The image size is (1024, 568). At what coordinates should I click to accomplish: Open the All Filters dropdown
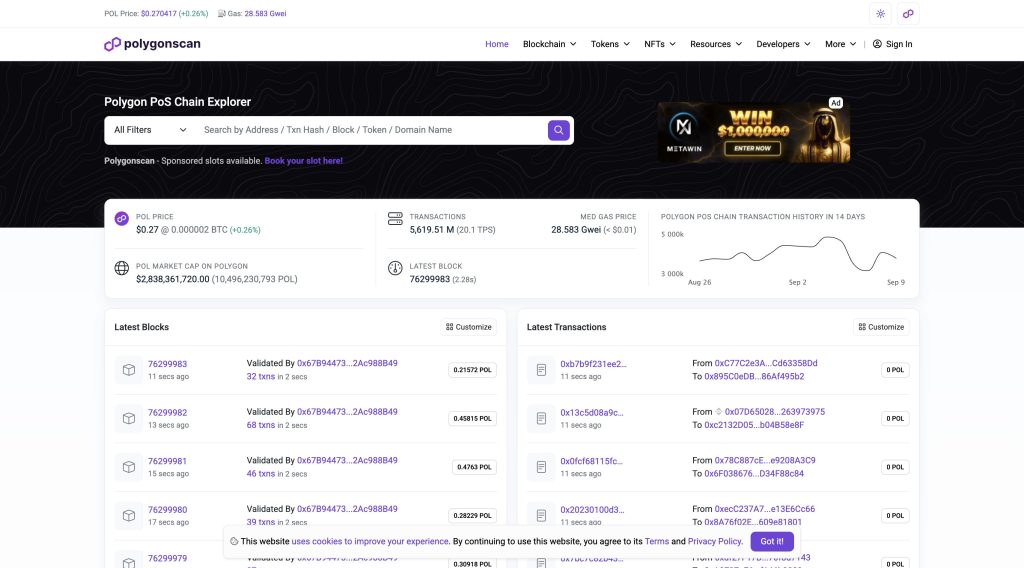[150, 130]
